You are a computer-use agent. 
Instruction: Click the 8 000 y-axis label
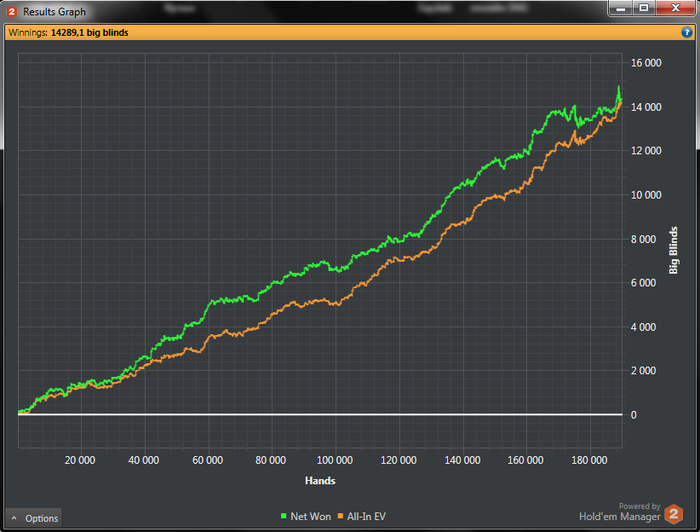tap(643, 239)
